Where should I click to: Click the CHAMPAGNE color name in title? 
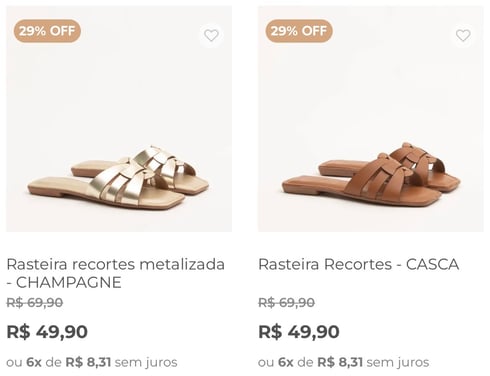[x=69, y=283]
